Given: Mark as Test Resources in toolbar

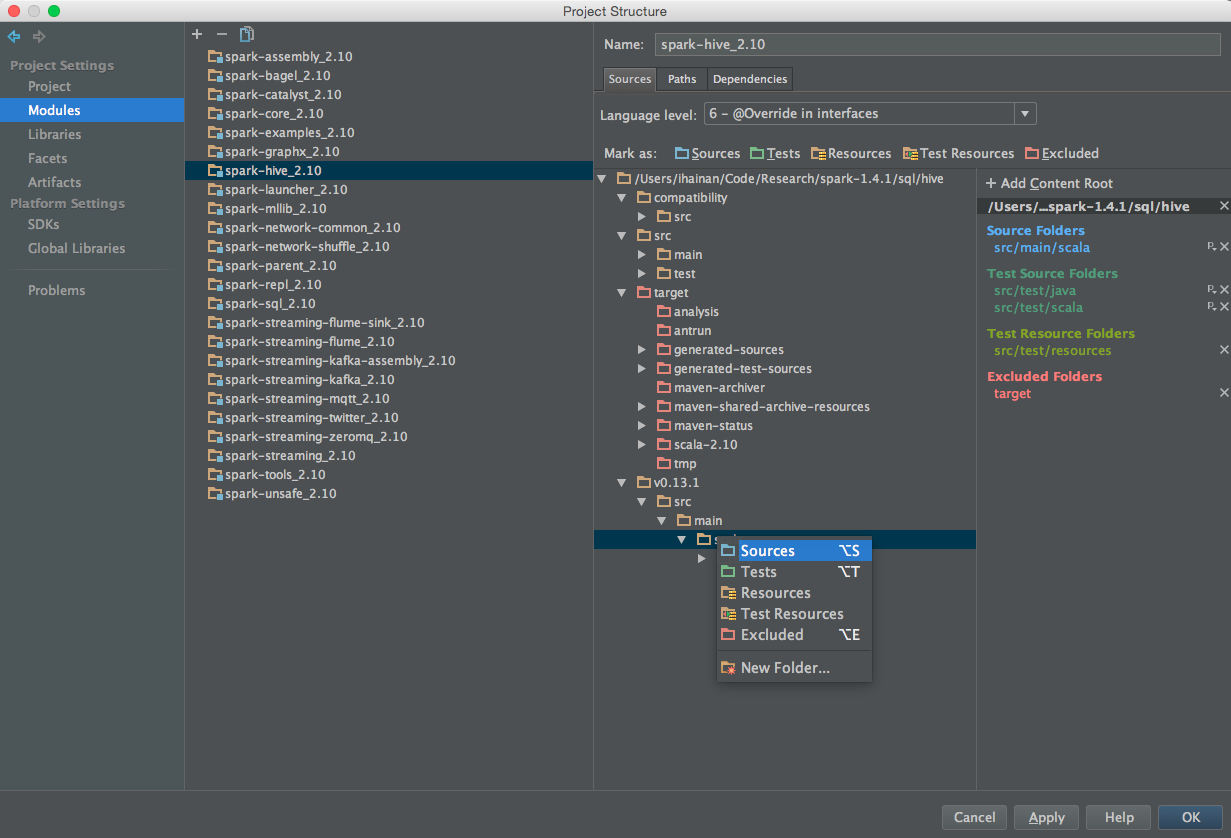Looking at the screenshot, I should click(958, 153).
